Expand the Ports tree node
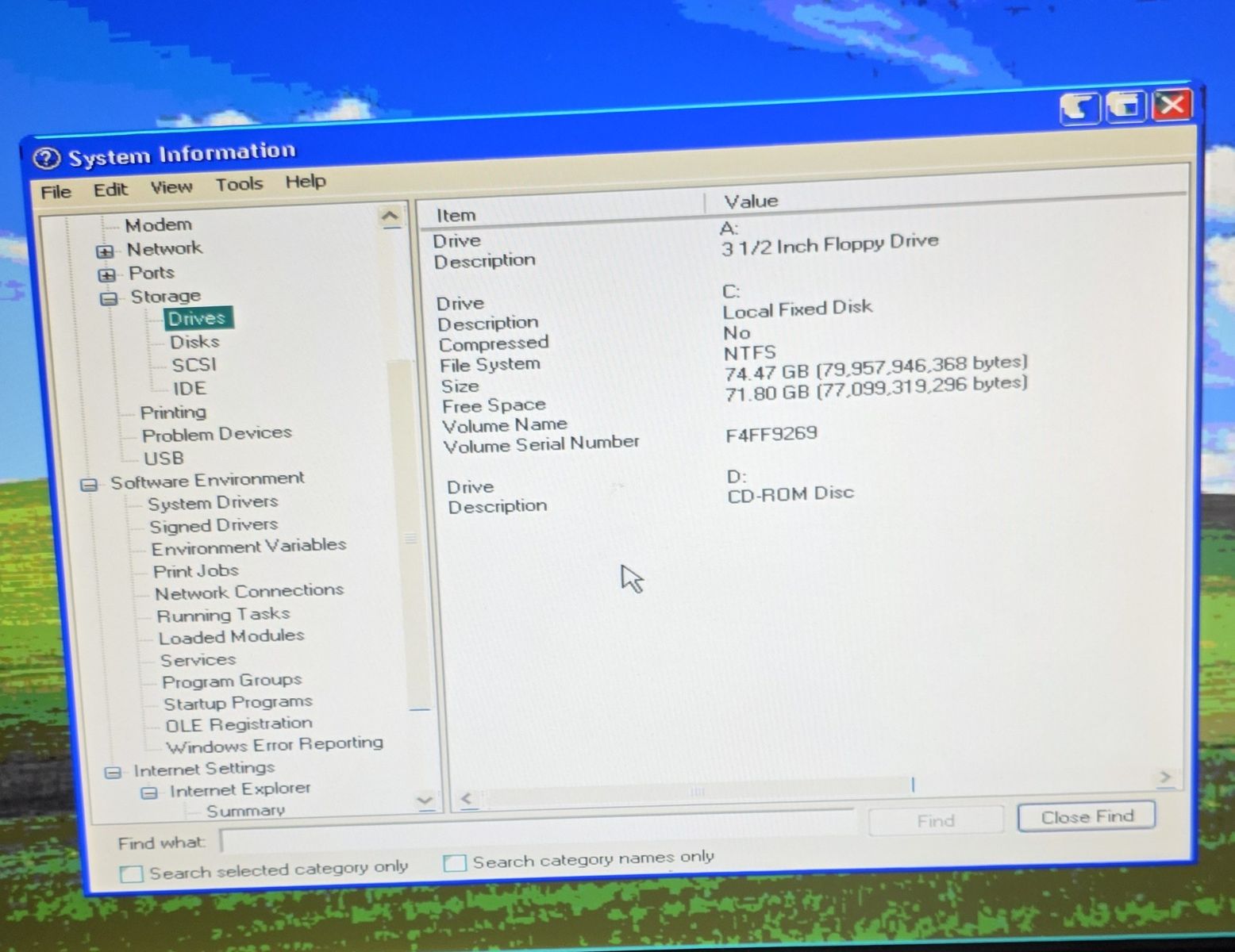The width and height of the screenshot is (1235, 952). tap(106, 275)
